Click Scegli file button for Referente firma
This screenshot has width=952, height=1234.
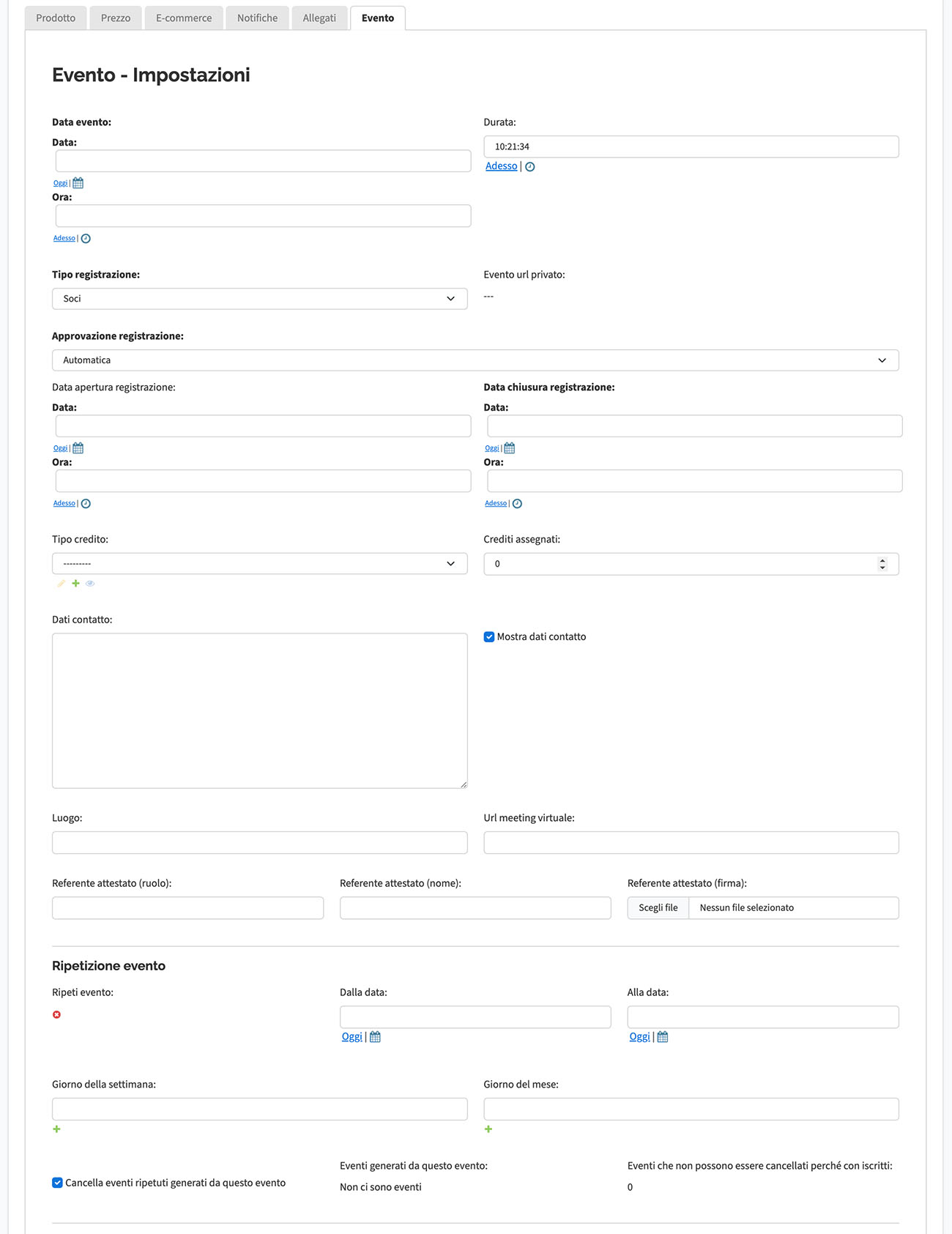click(658, 908)
